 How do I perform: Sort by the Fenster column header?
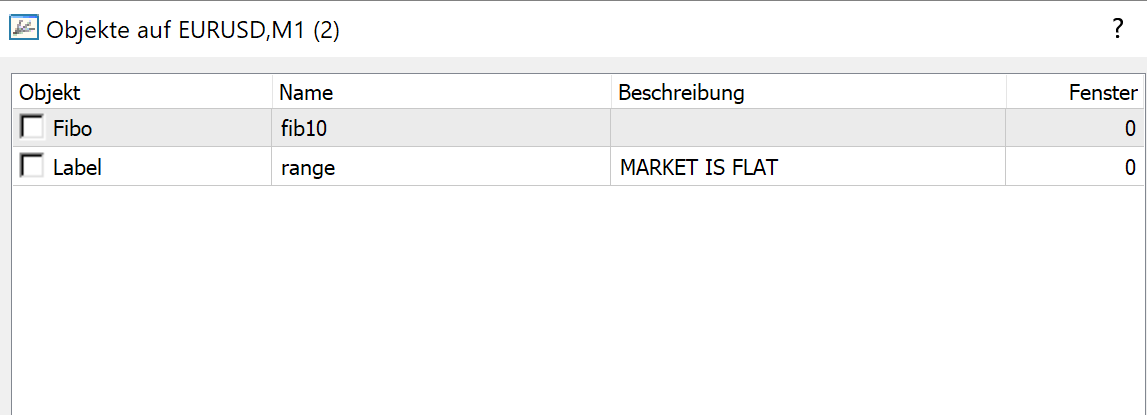(1074, 92)
